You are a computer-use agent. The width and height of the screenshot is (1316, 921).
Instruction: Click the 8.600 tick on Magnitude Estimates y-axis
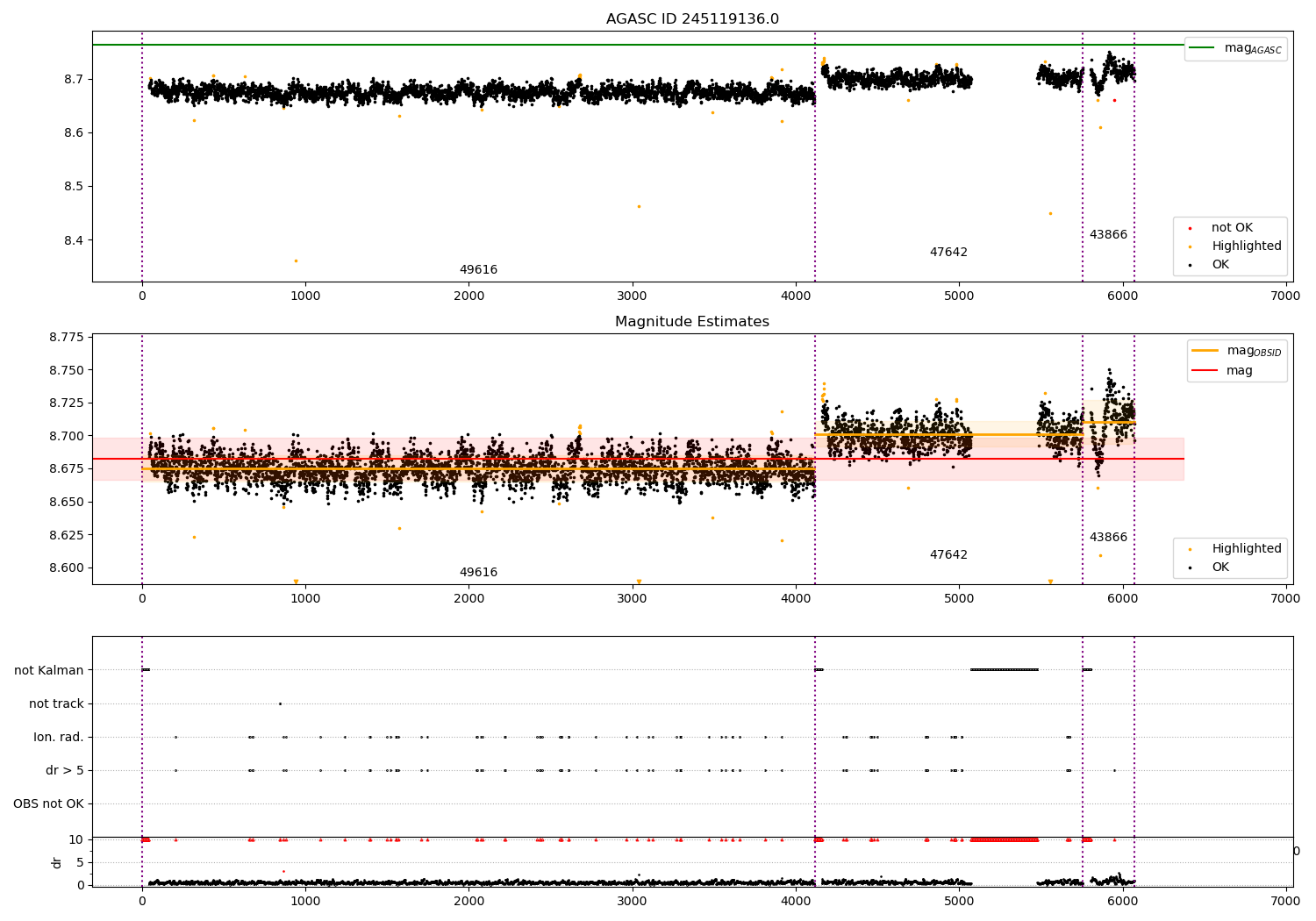click(68, 568)
